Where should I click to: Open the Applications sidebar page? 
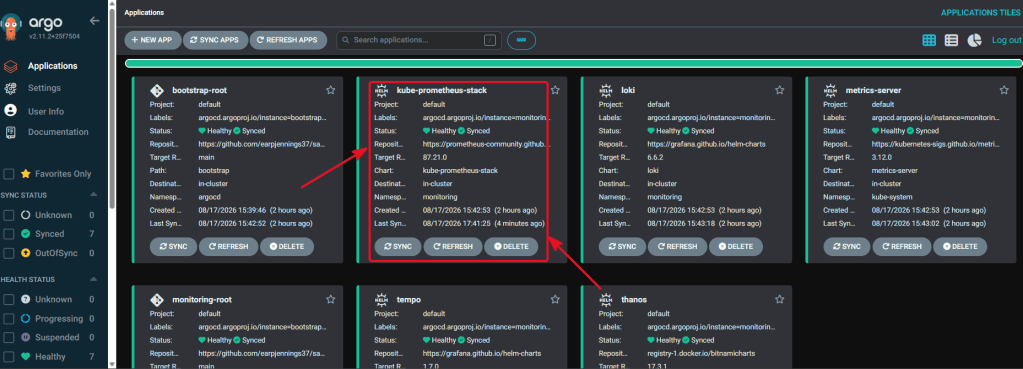(x=53, y=66)
